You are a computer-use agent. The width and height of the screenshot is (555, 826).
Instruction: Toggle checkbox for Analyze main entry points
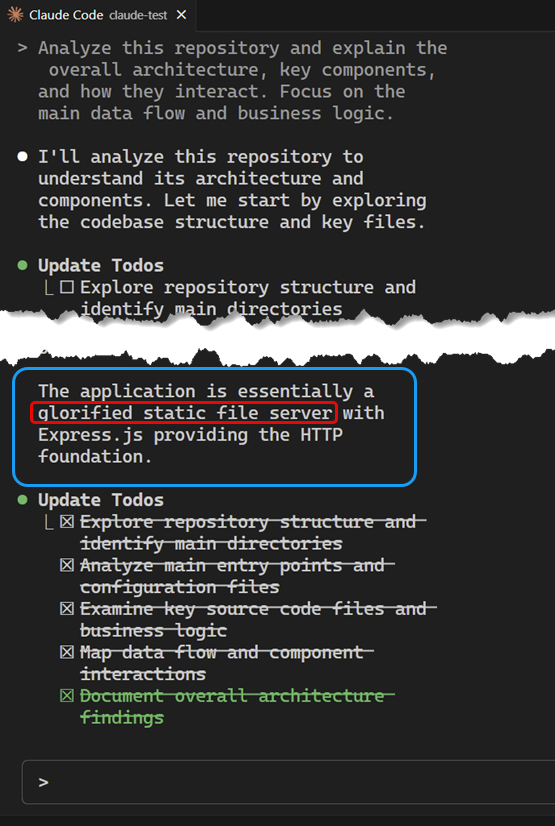pos(67,565)
